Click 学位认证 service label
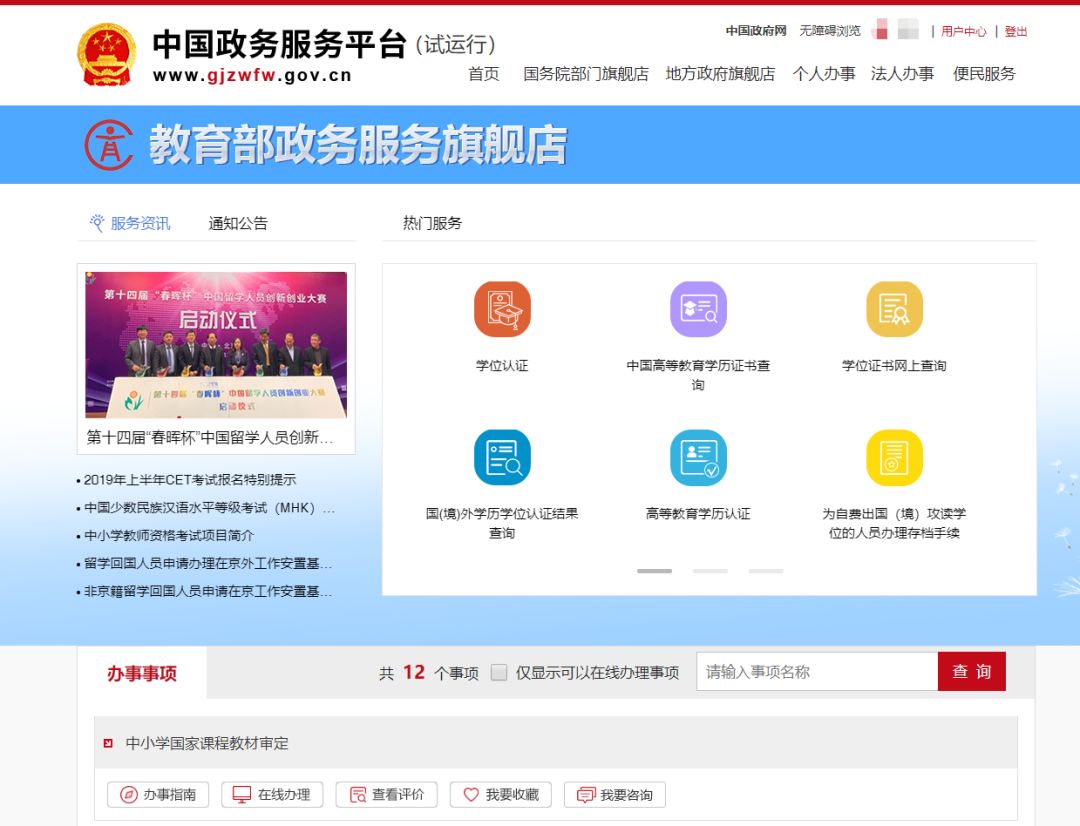Screen dimensions: 1080x826 pyautogui.click(x=502, y=366)
